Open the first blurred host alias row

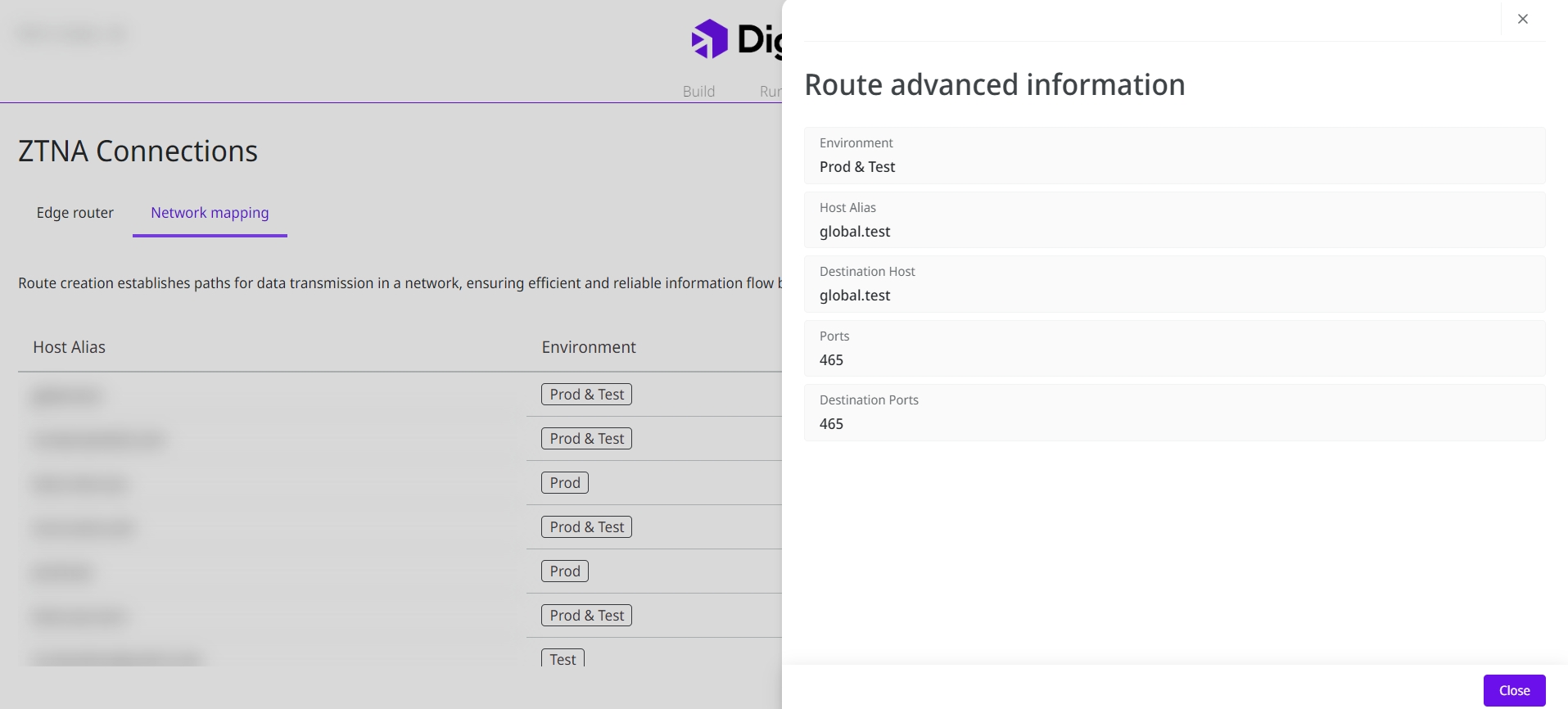[x=67, y=396]
